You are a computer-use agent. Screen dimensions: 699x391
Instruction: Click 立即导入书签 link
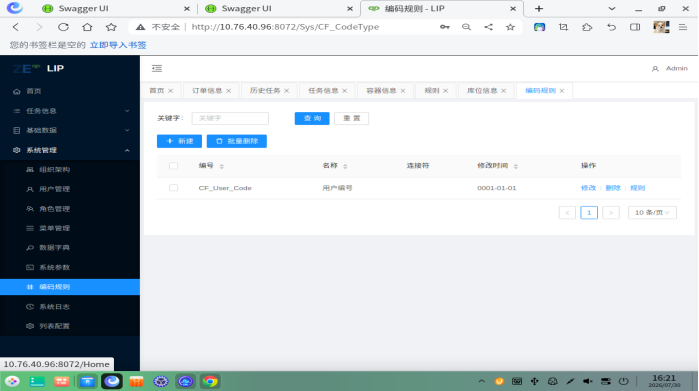coord(118,45)
